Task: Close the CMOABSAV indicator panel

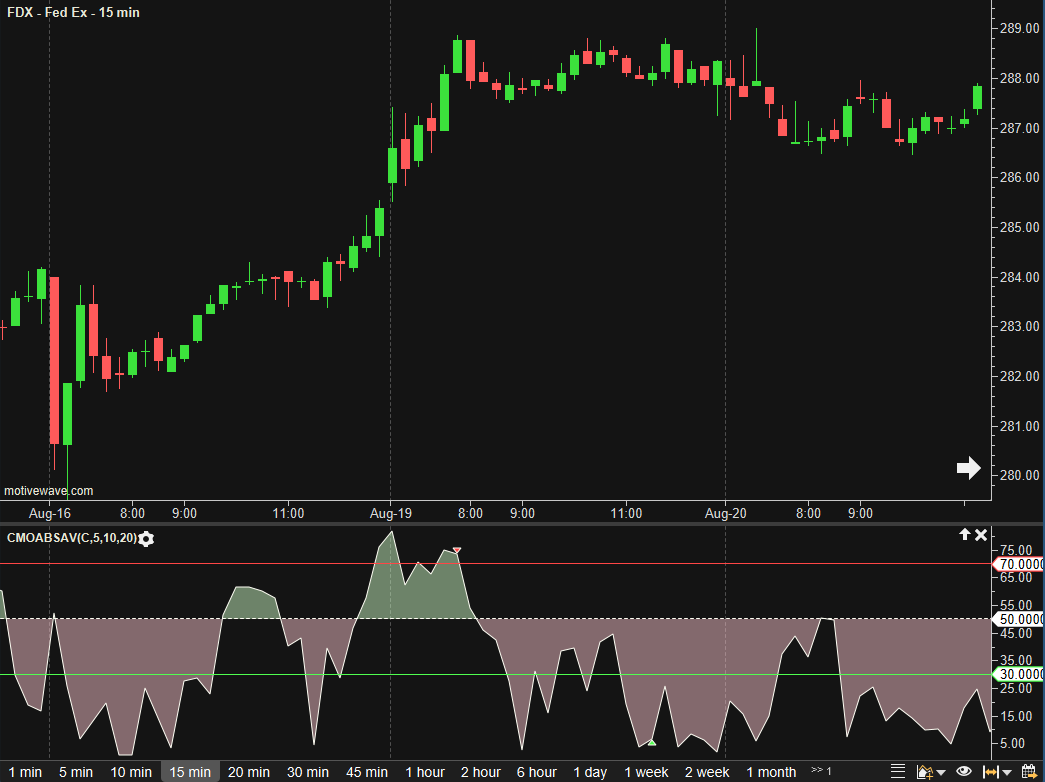Action: (x=981, y=535)
